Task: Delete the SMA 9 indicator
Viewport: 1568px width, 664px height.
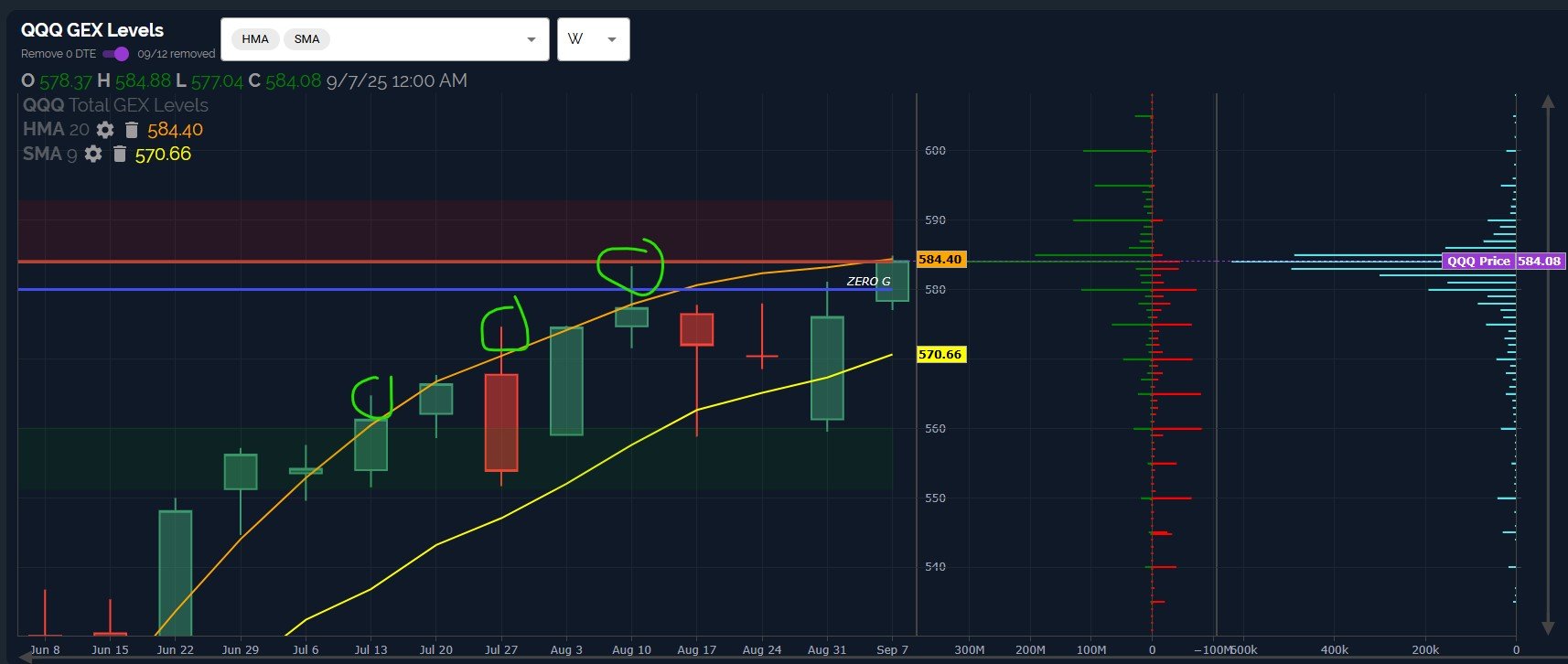Action: (x=119, y=154)
